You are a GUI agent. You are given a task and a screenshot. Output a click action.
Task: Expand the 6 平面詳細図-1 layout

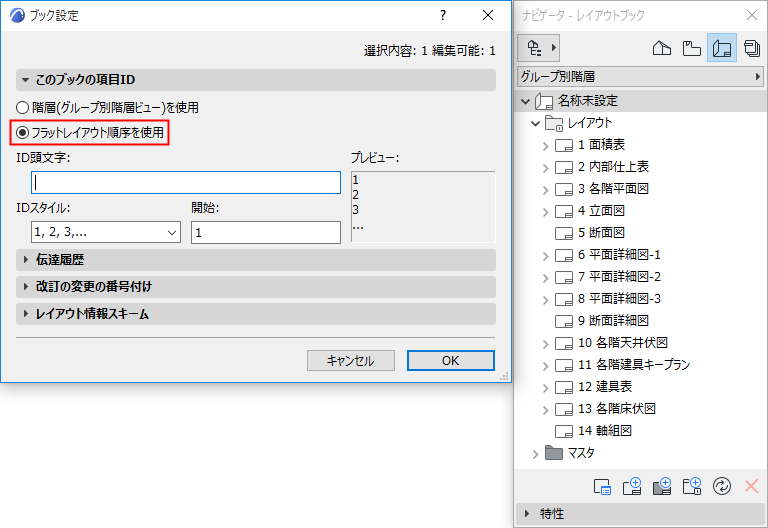point(546,256)
